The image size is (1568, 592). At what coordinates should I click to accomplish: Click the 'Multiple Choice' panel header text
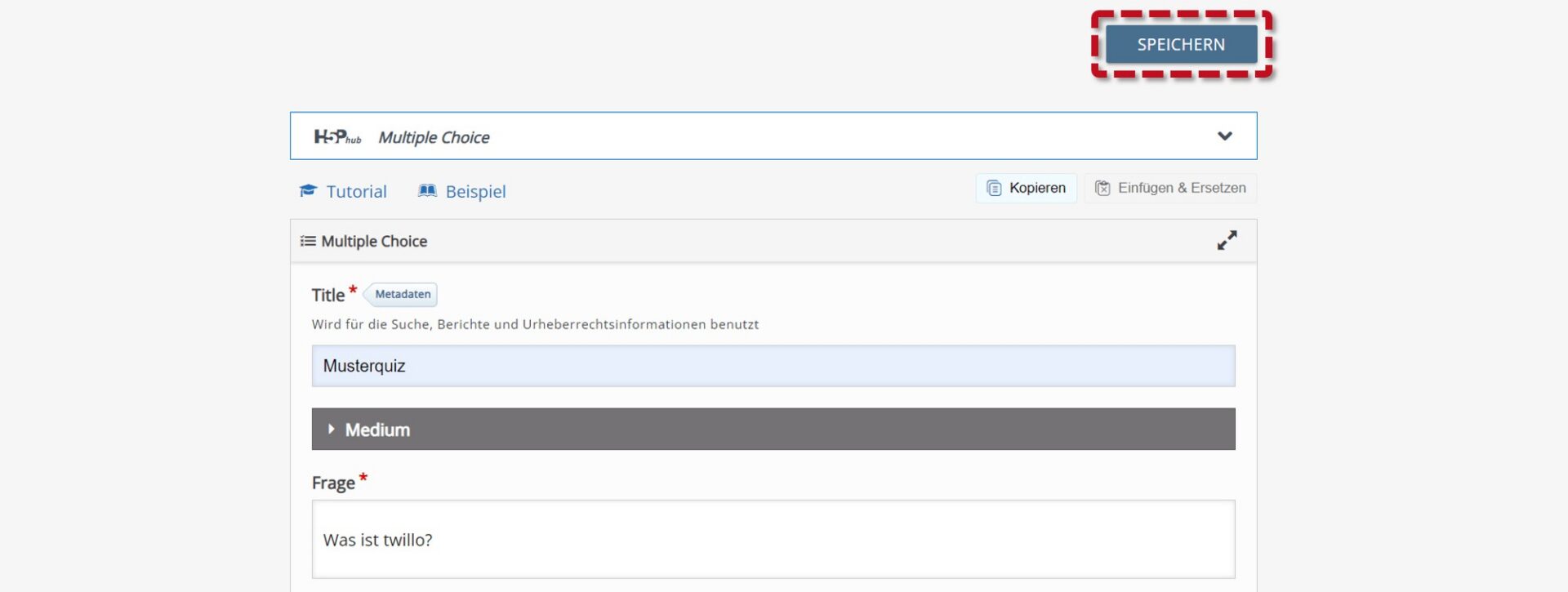pos(374,241)
